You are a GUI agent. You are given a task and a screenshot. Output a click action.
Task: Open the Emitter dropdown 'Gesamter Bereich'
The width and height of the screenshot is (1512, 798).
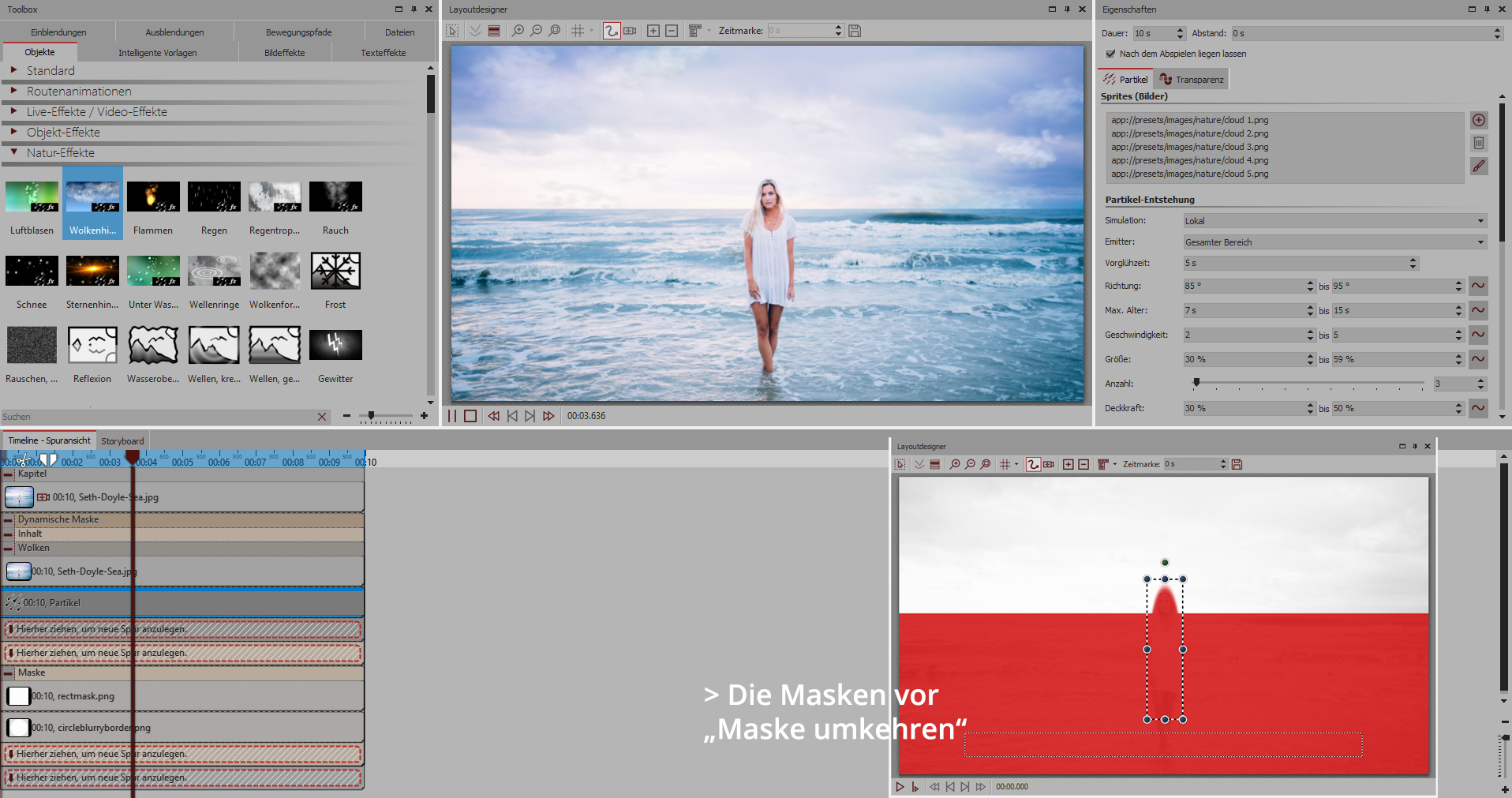click(1334, 242)
